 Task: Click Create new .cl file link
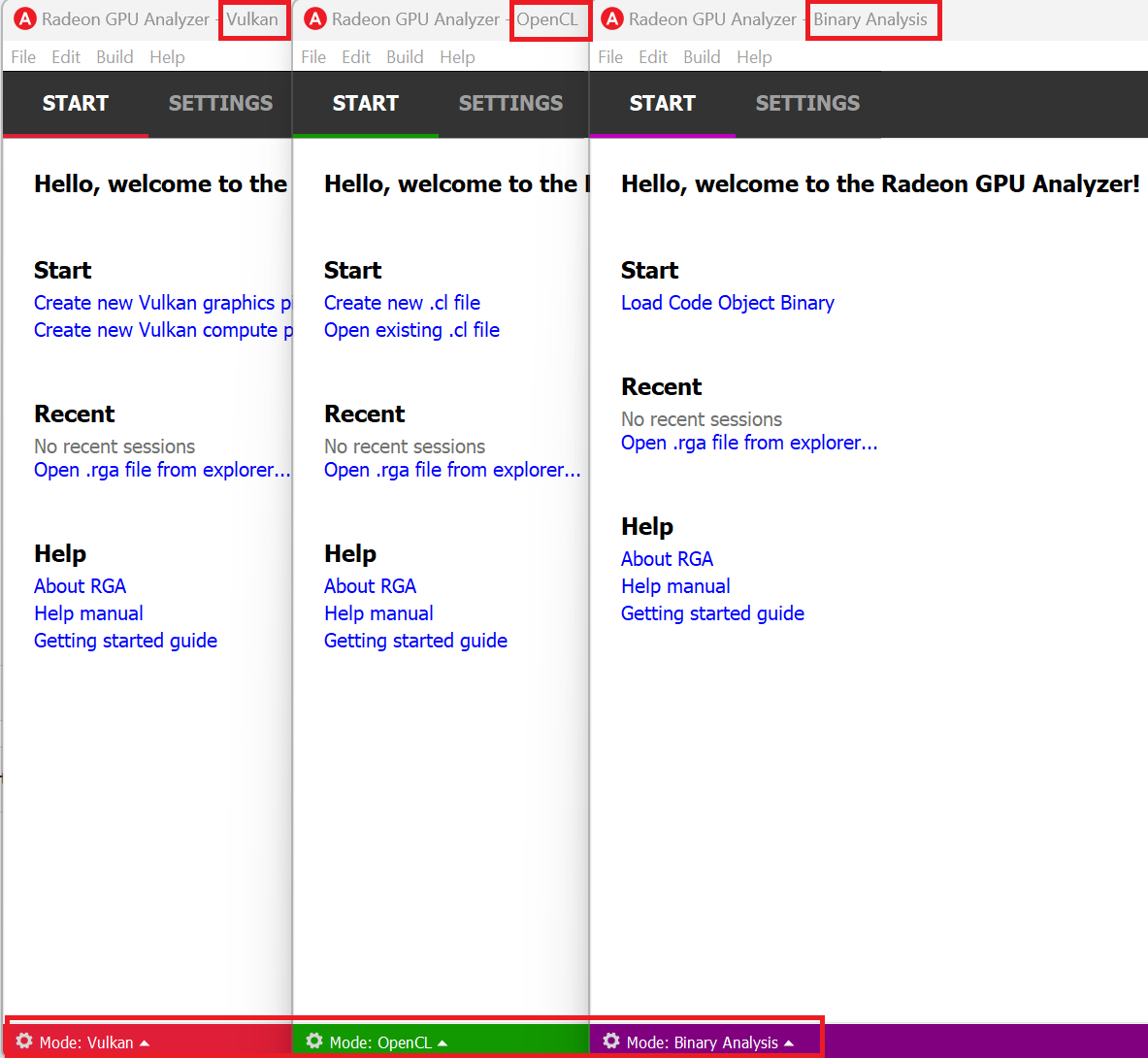pos(402,303)
